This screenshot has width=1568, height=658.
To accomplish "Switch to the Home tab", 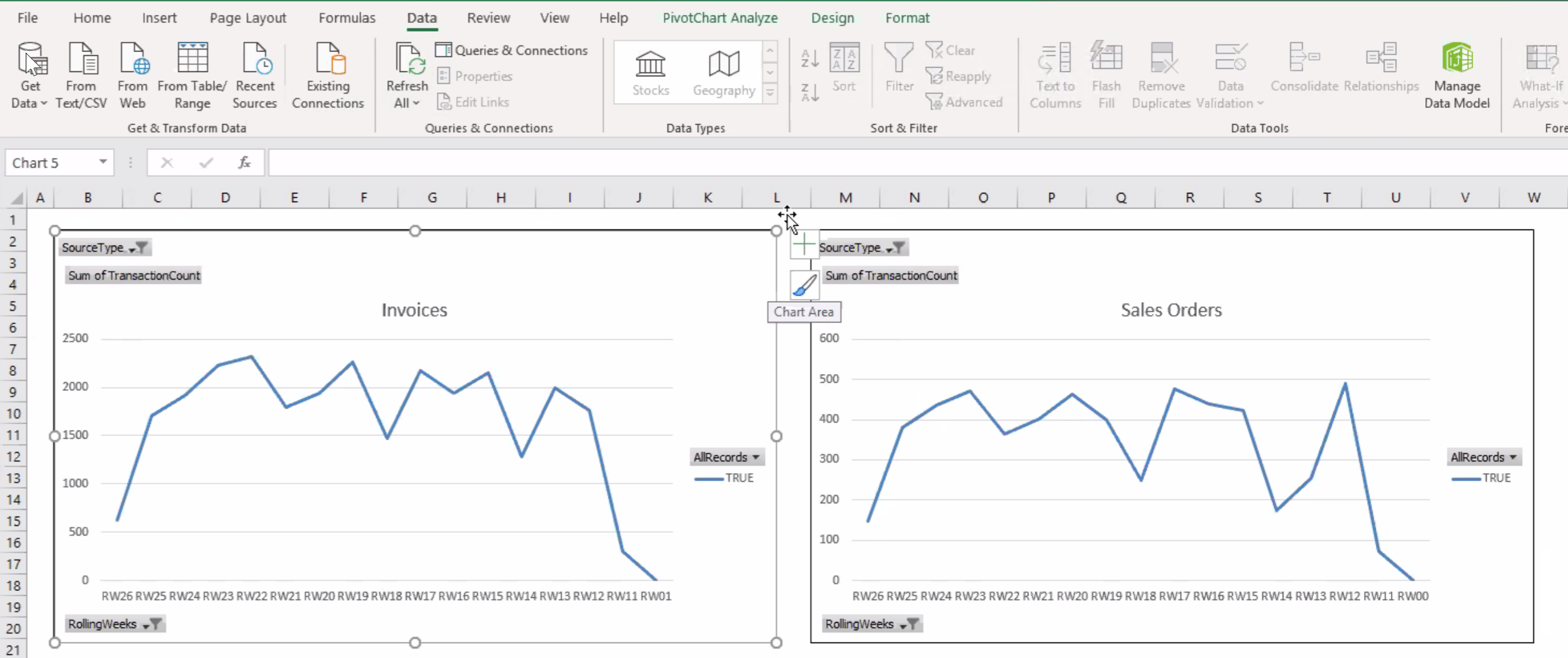I will pos(92,18).
